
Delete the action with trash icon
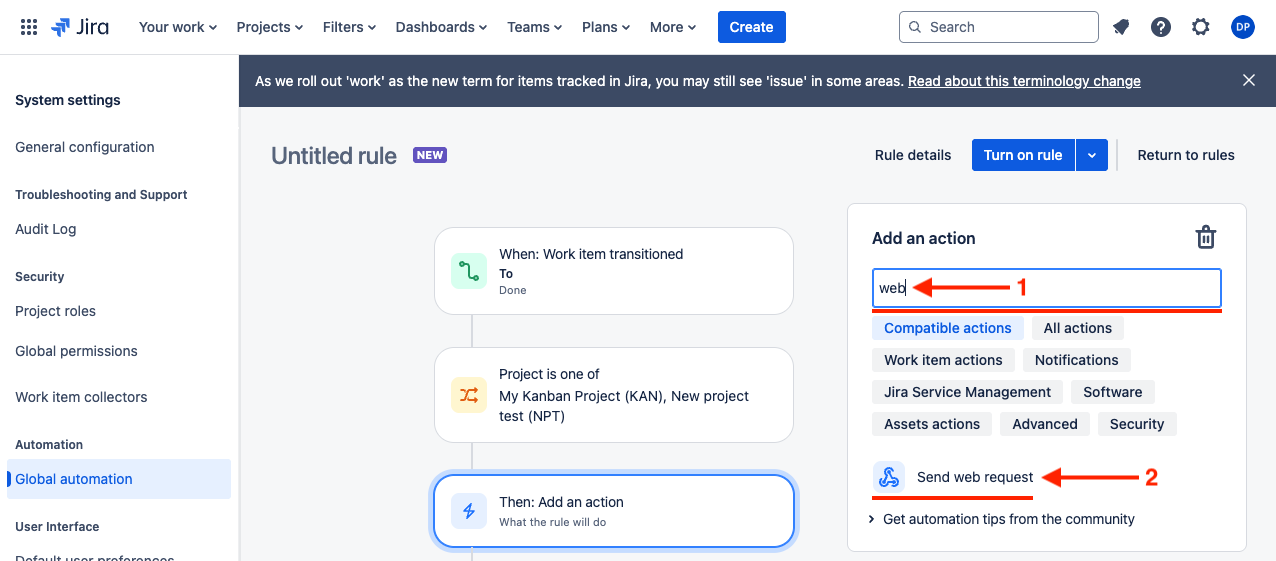(x=1206, y=238)
